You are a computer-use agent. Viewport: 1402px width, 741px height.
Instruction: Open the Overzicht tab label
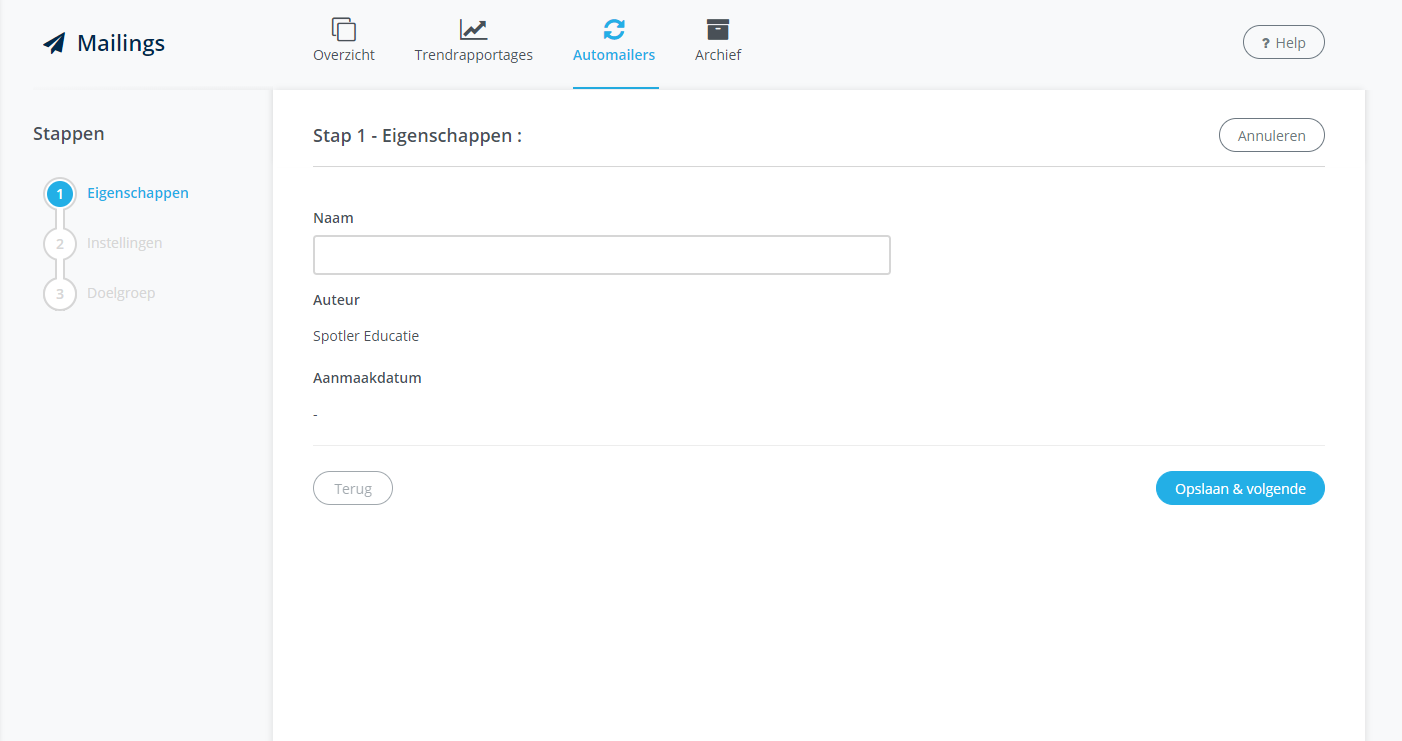point(344,55)
